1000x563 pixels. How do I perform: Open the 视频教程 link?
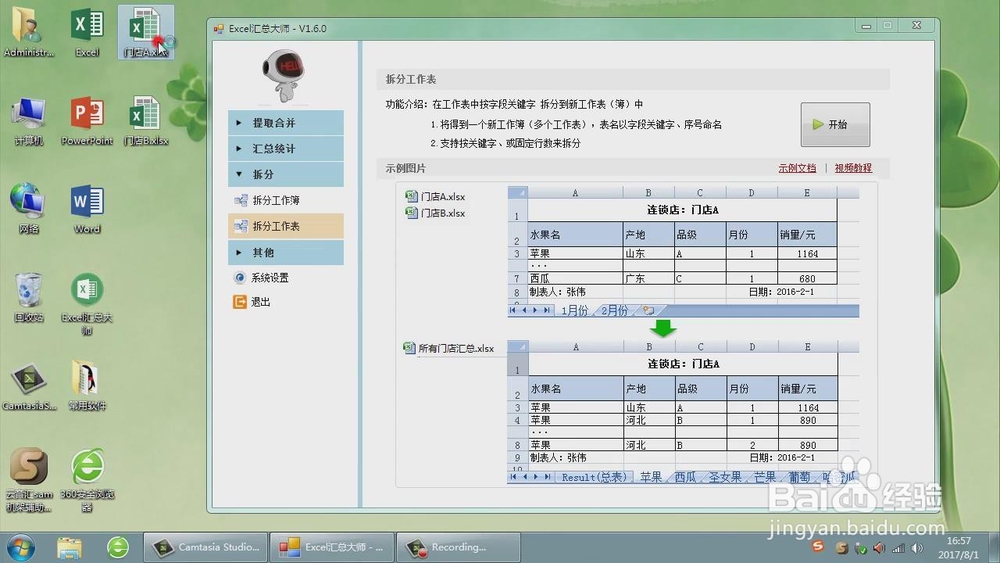pyautogui.click(x=853, y=168)
